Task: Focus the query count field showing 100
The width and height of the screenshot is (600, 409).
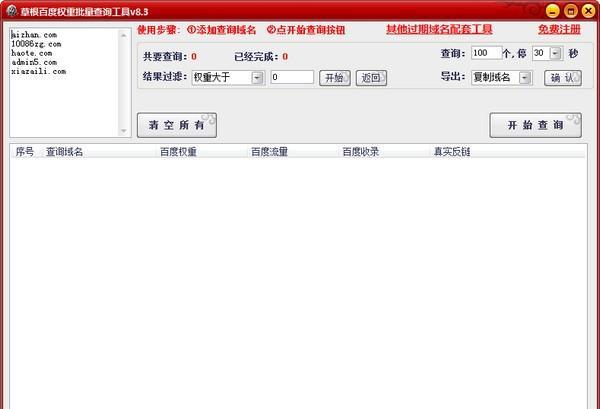Action: [486, 53]
